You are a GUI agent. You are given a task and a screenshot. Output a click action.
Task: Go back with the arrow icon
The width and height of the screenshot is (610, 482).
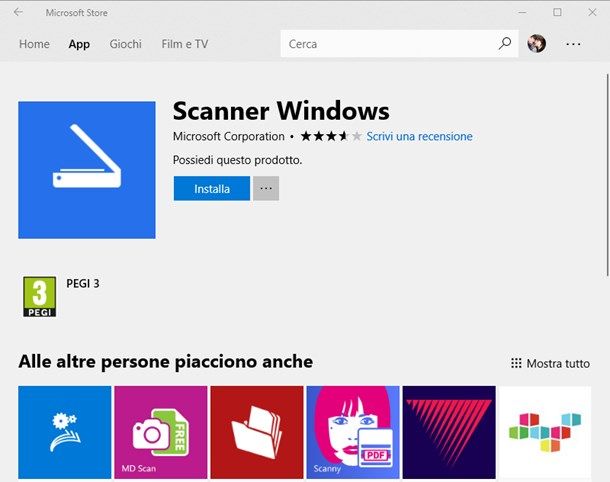(x=18, y=12)
